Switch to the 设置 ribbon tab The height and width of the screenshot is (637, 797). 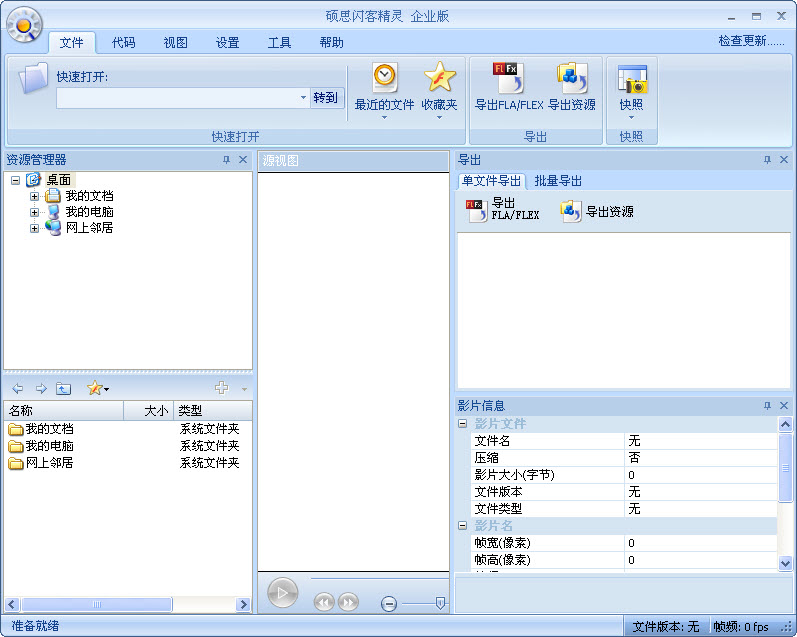[227, 43]
